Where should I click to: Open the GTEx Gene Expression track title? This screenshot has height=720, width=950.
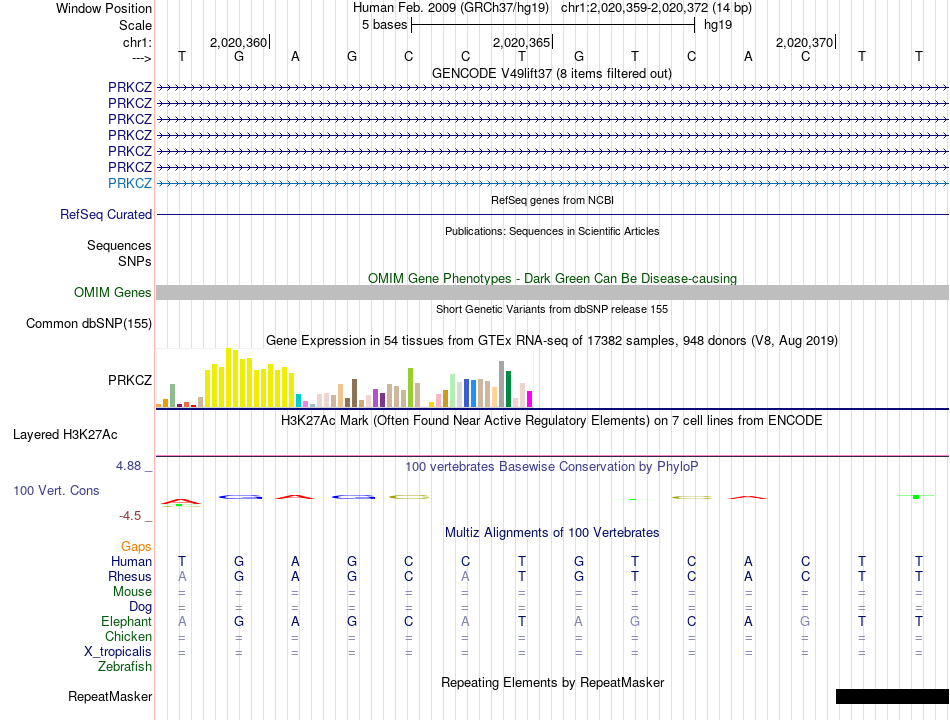click(x=552, y=341)
